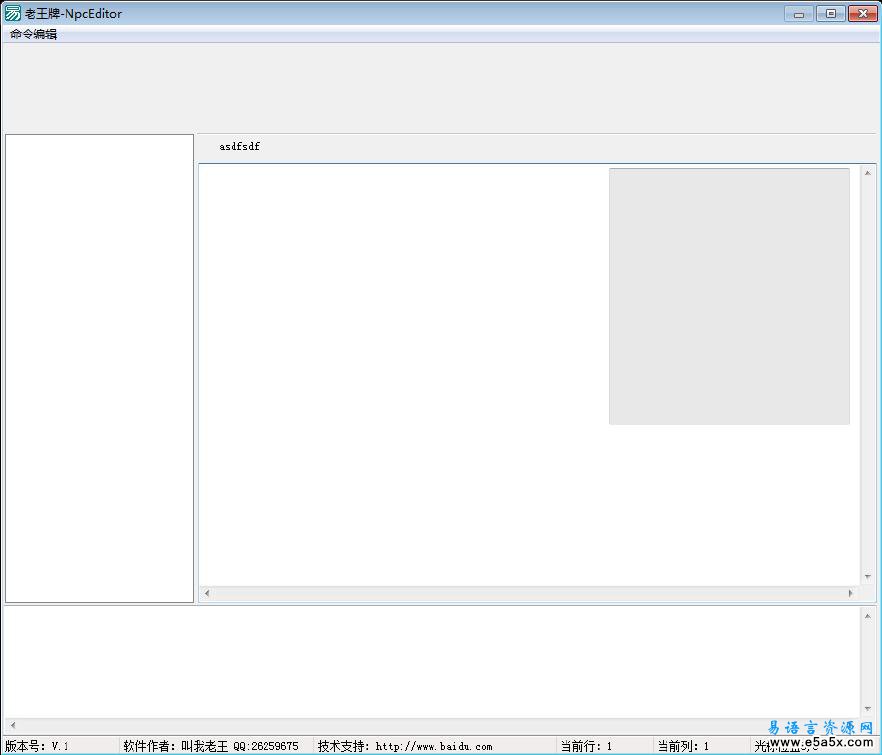This screenshot has width=882, height=755.
Task: Click the bottom box's scroll up arrow
Action: [867, 617]
